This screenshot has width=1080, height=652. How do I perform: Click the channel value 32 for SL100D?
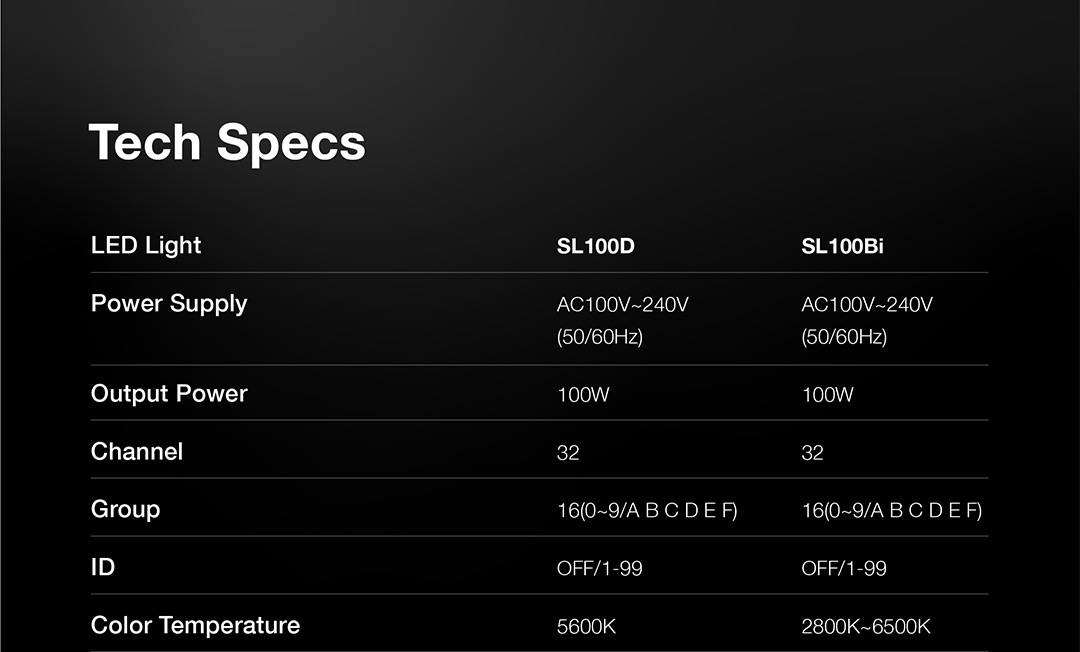click(x=568, y=453)
